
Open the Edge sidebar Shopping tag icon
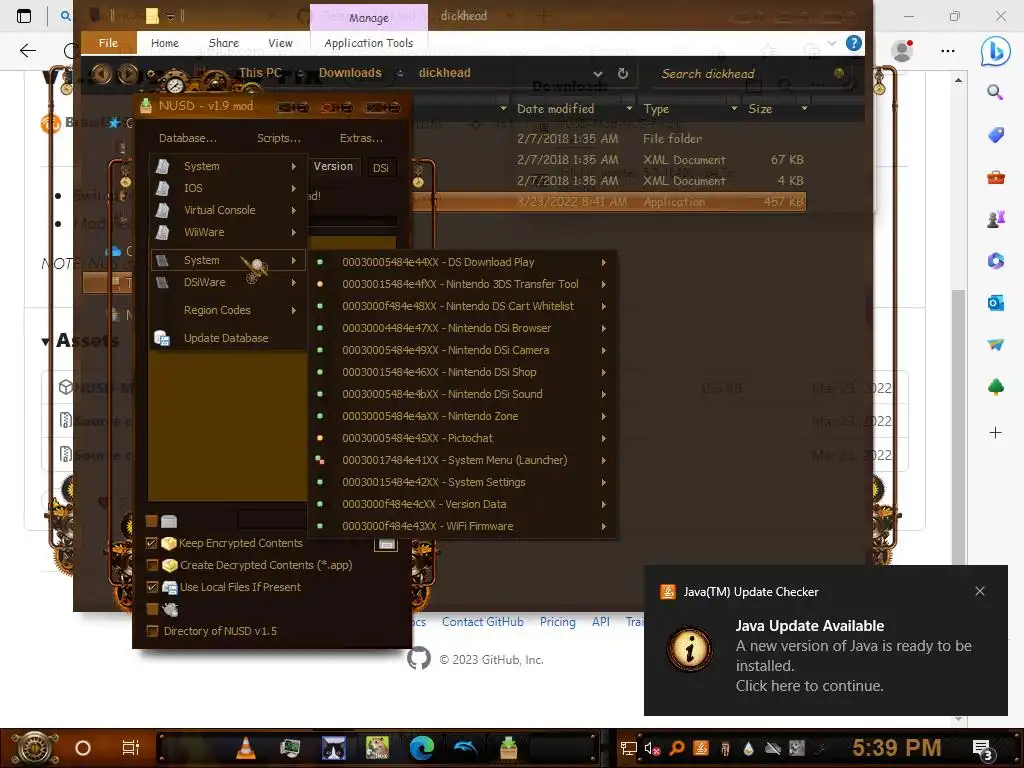tap(995, 135)
